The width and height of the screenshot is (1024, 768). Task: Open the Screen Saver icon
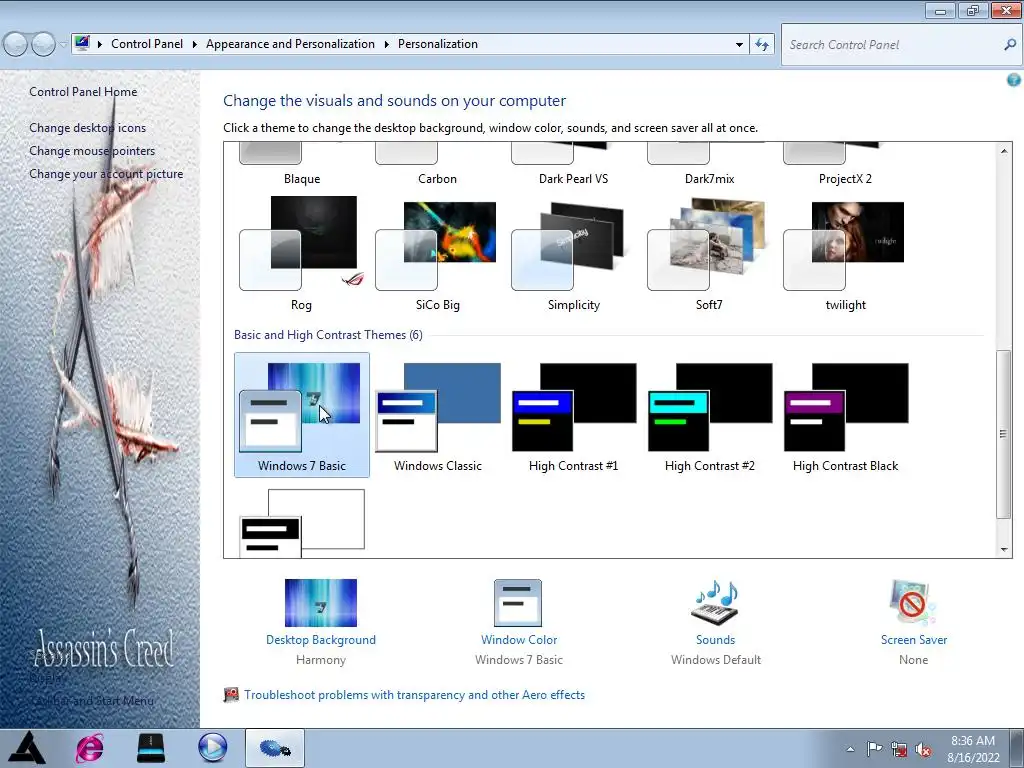pos(913,603)
